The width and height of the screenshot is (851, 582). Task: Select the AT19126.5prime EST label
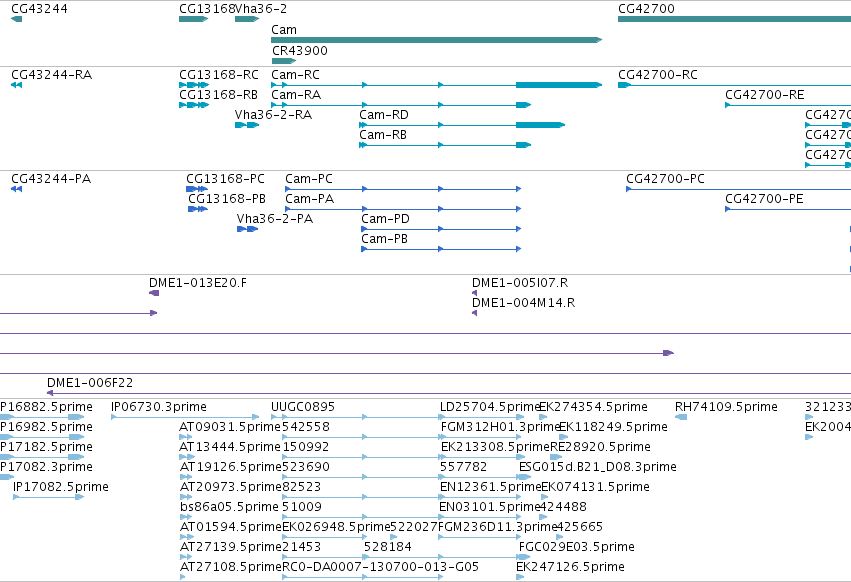click(230, 467)
